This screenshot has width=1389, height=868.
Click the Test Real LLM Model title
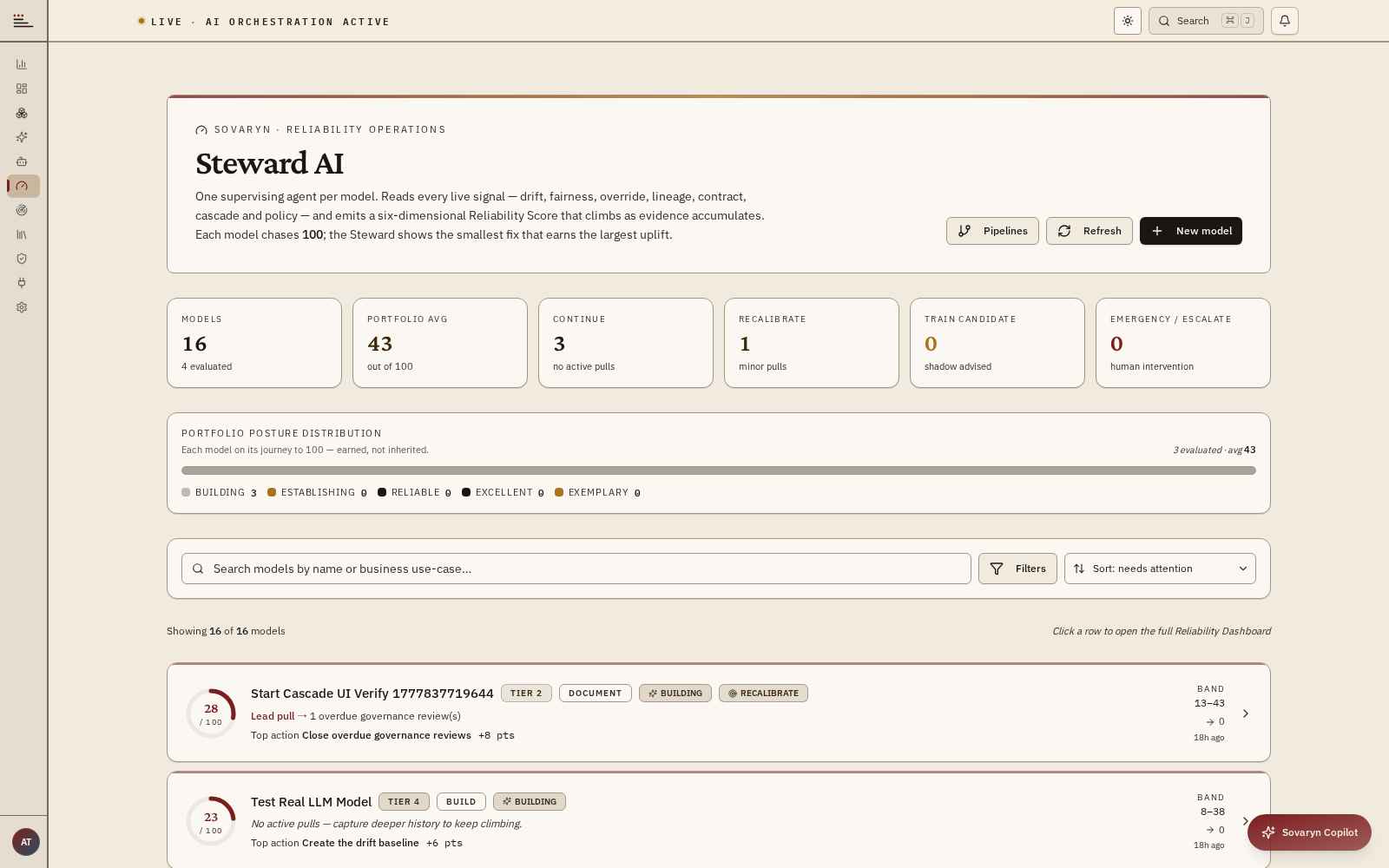[x=312, y=802]
